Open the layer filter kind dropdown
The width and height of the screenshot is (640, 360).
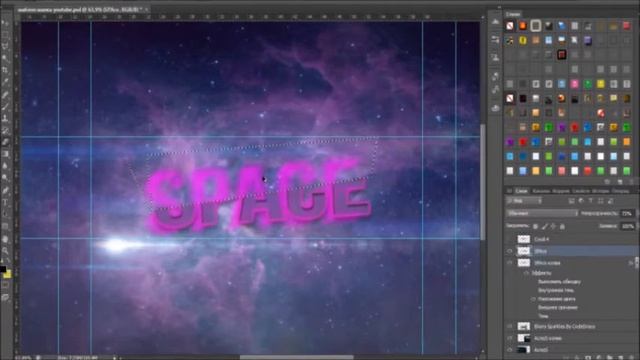(x=524, y=201)
